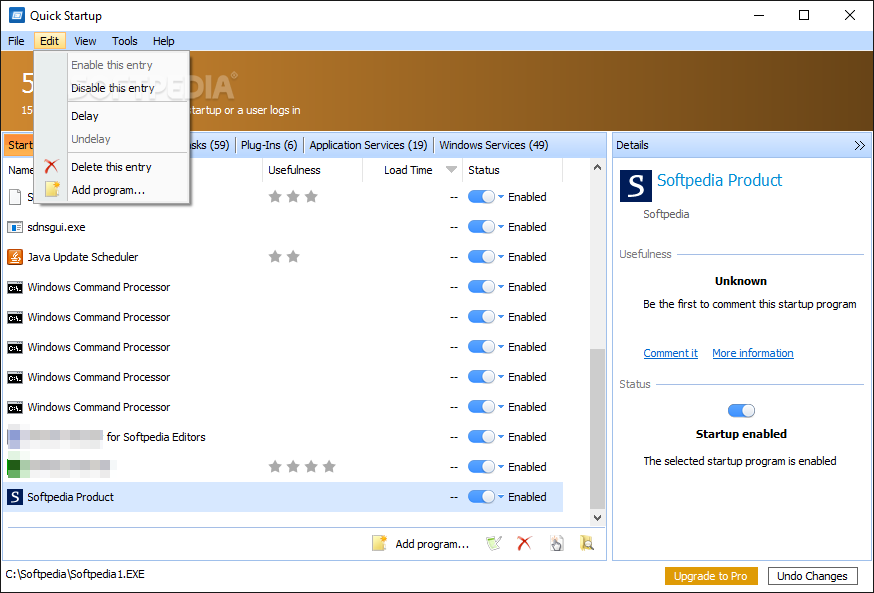This screenshot has height=593, width=874.
Task: Click the status bar path C:\Softpedia\Softpedia1.EXE
Action: tap(75, 574)
